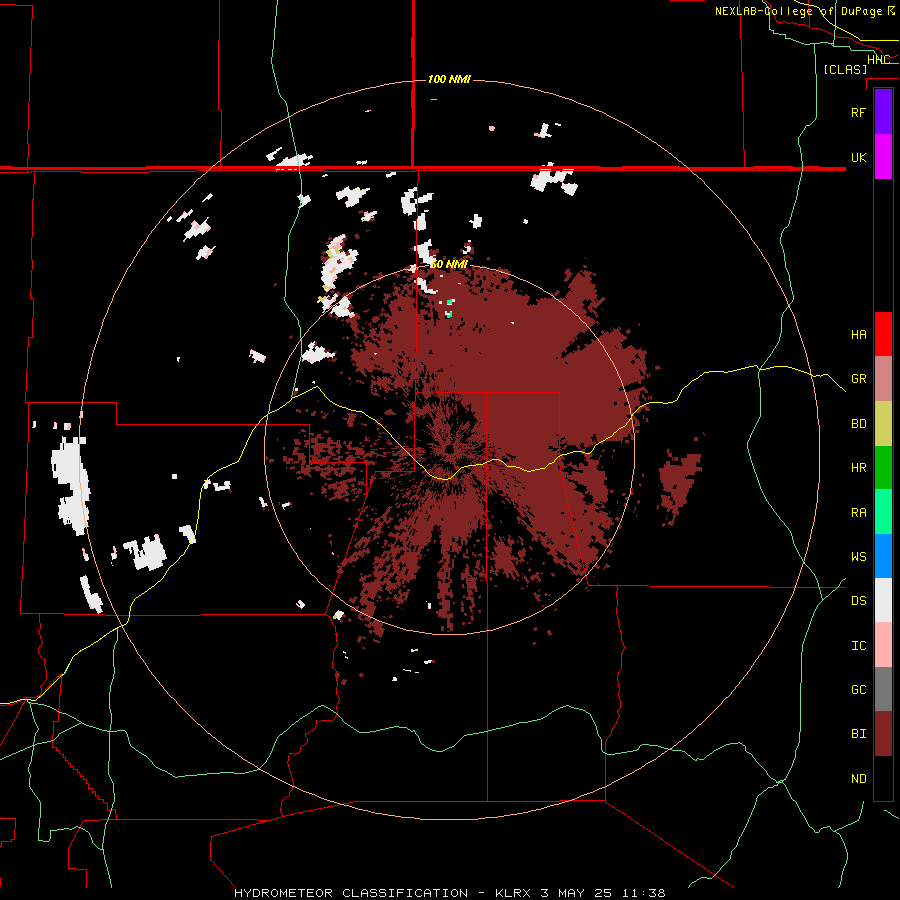Select the red HA legend swatch

point(883,334)
